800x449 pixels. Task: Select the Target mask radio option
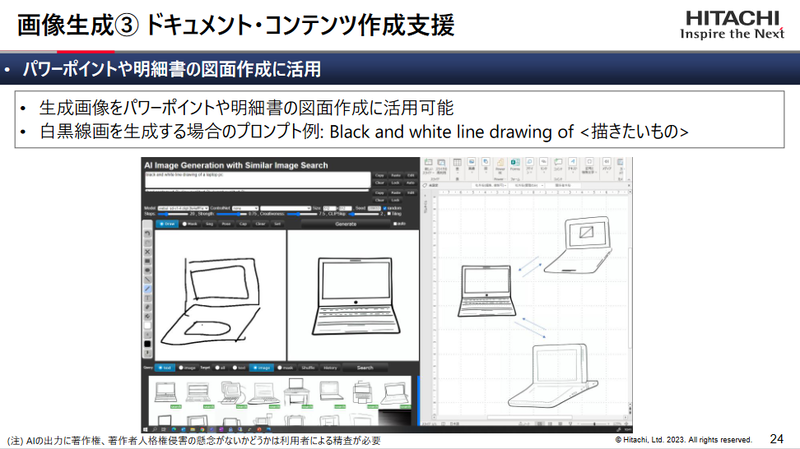coord(286,368)
